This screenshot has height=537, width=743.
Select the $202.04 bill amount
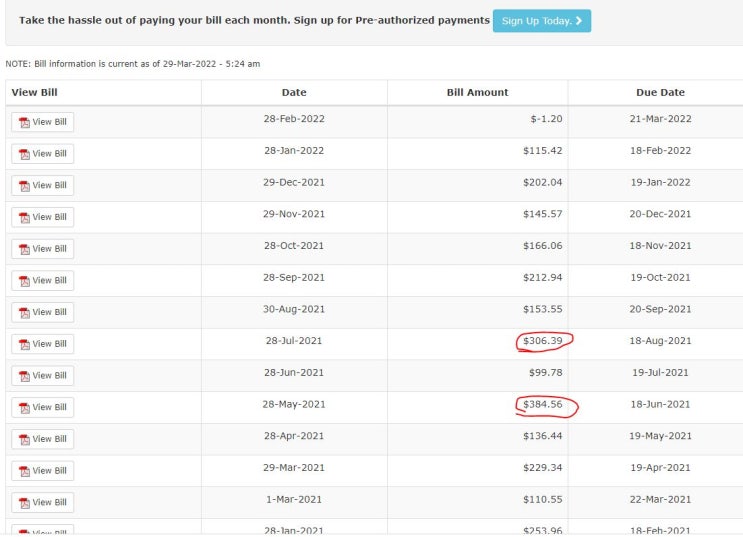tap(543, 182)
